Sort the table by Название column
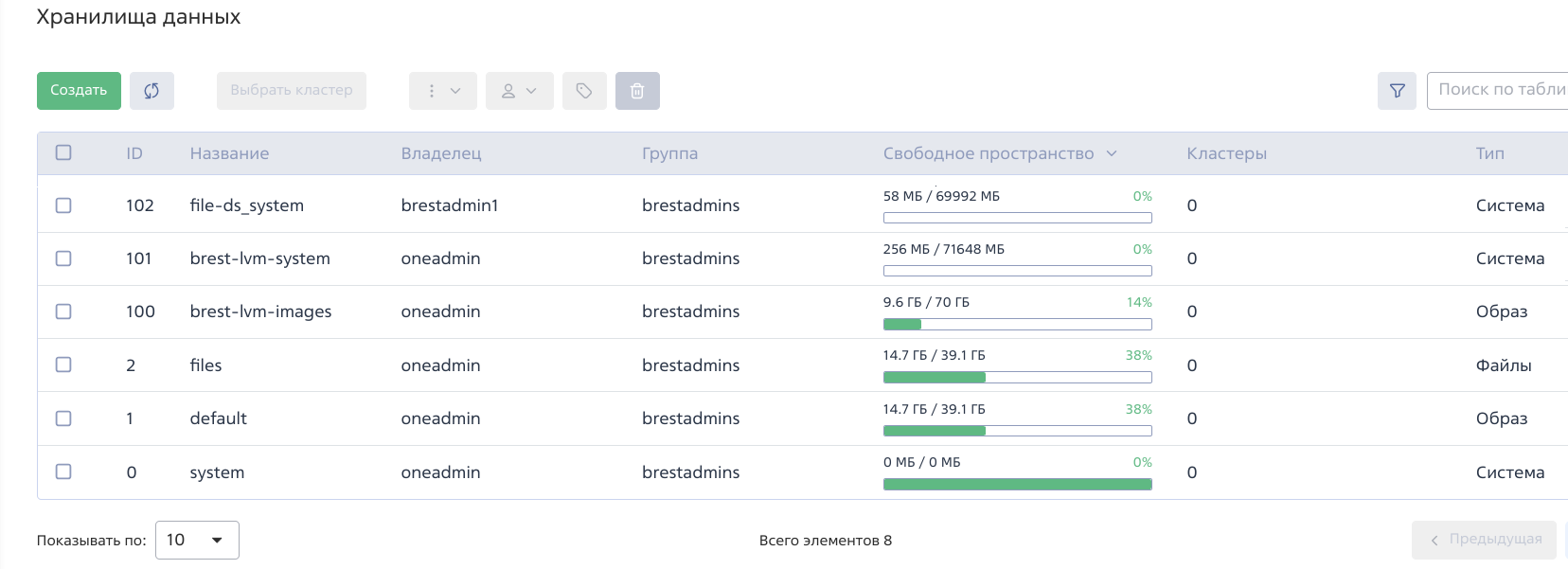The width and height of the screenshot is (1568, 569). pyautogui.click(x=229, y=153)
